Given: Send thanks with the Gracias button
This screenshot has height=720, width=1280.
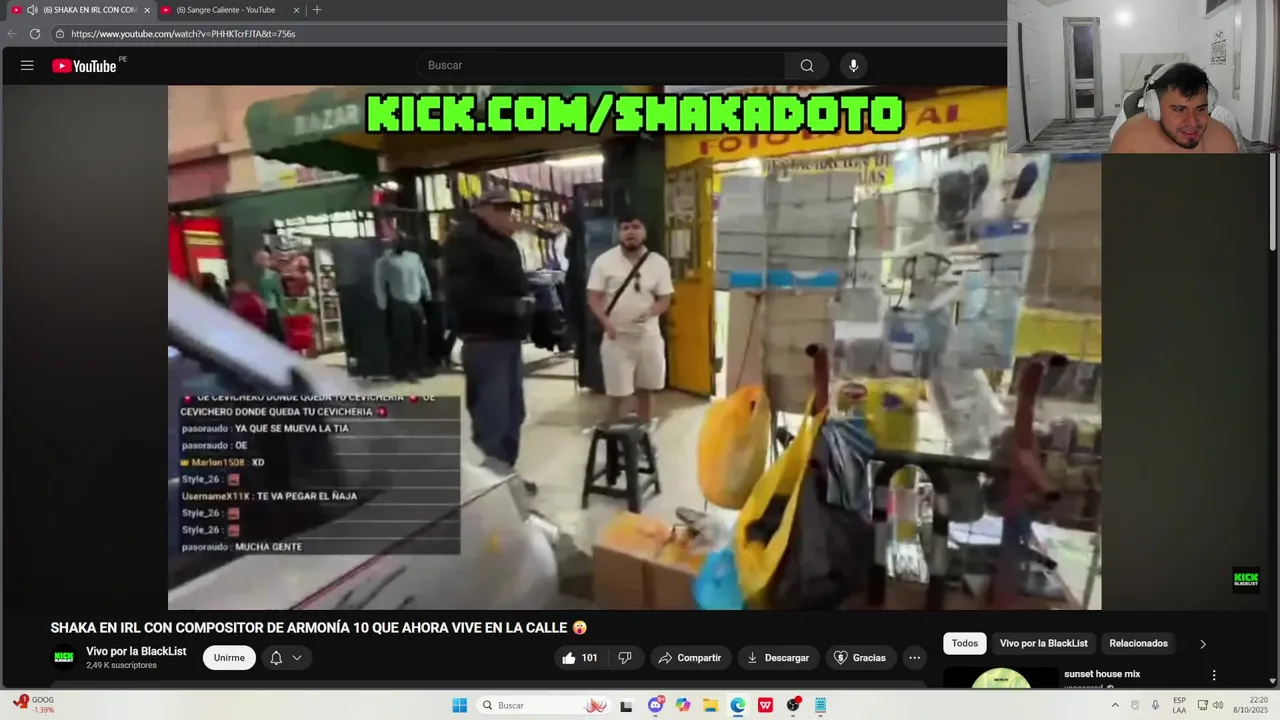Looking at the screenshot, I should pyautogui.click(x=860, y=658).
